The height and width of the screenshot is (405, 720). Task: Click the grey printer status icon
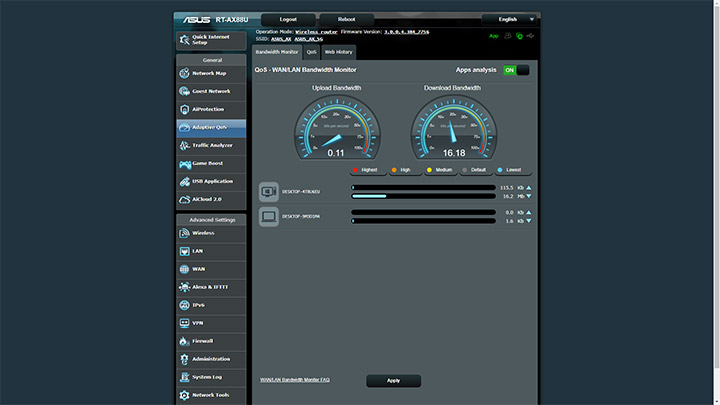pyautogui.click(x=508, y=36)
